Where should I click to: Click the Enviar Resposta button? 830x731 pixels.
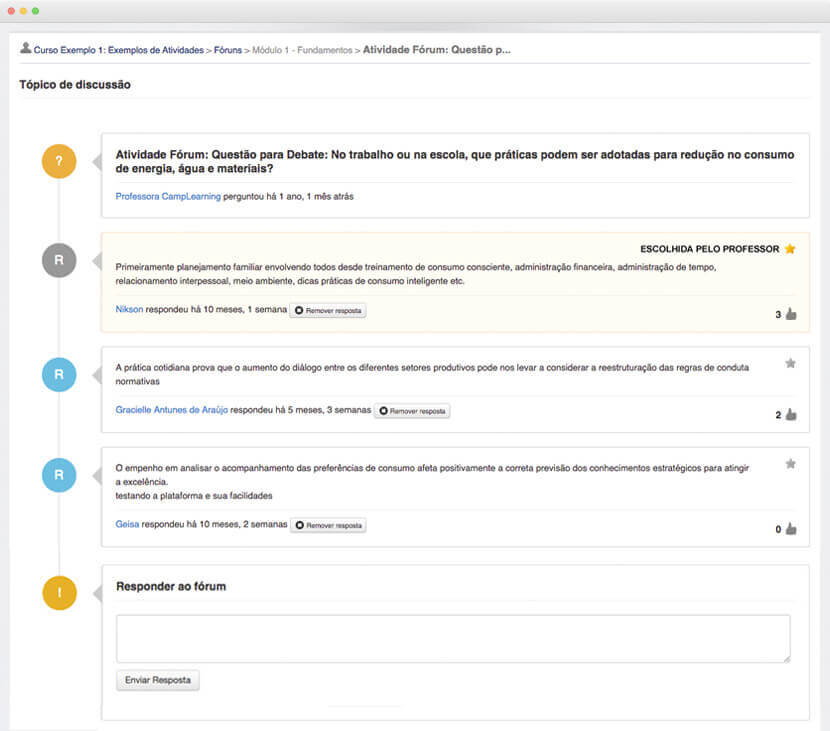click(x=156, y=680)
